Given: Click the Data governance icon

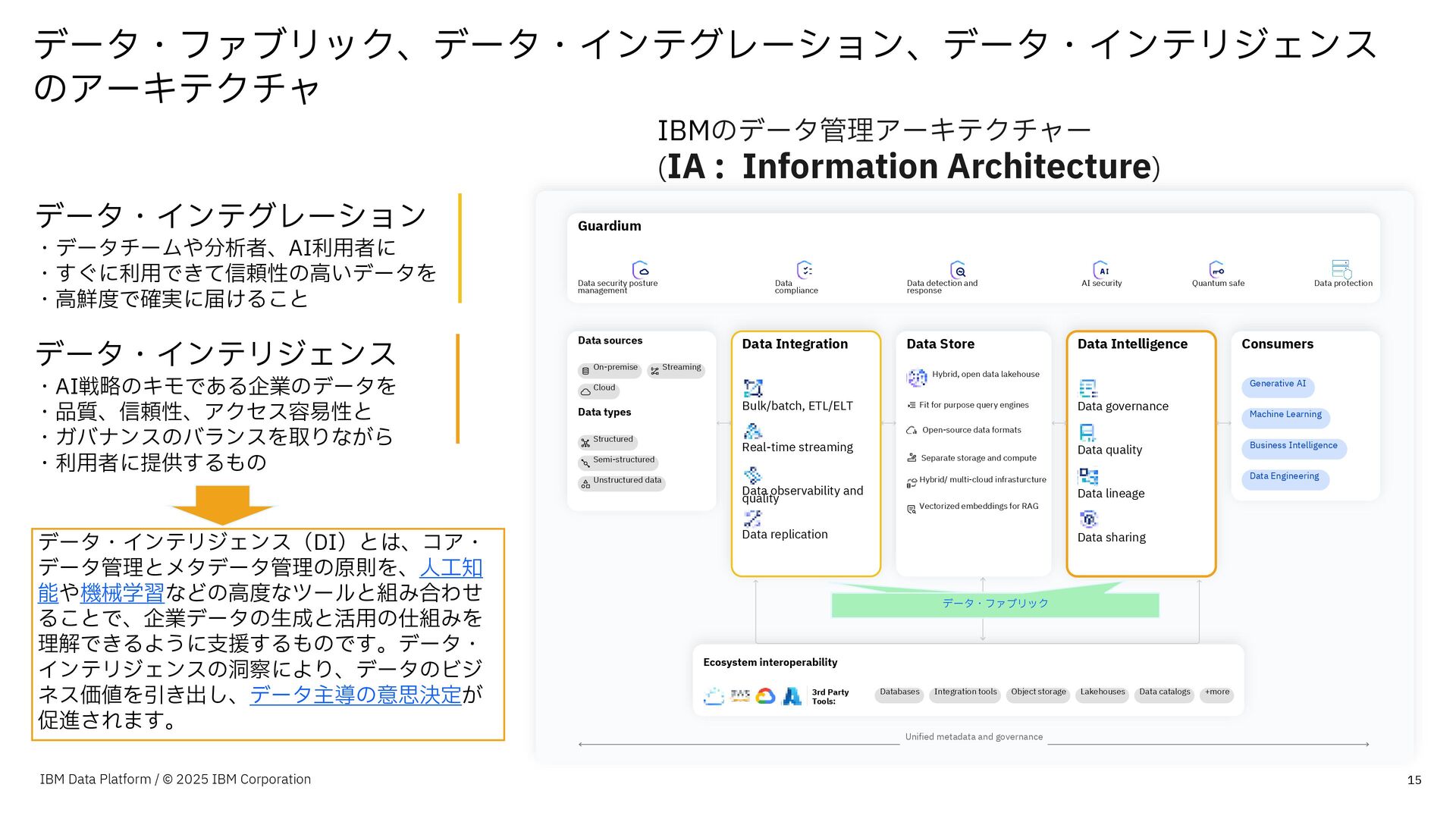Looking at the screenshot, I should [1087, 388].
